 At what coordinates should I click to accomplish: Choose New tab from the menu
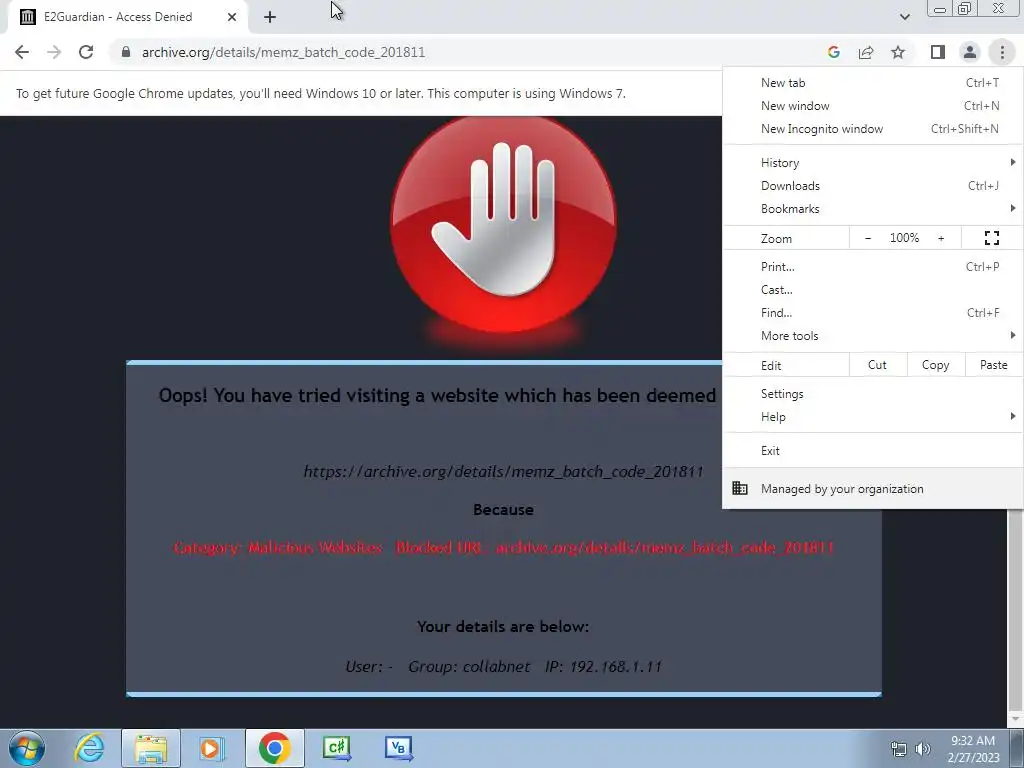[x=872, y=83]
